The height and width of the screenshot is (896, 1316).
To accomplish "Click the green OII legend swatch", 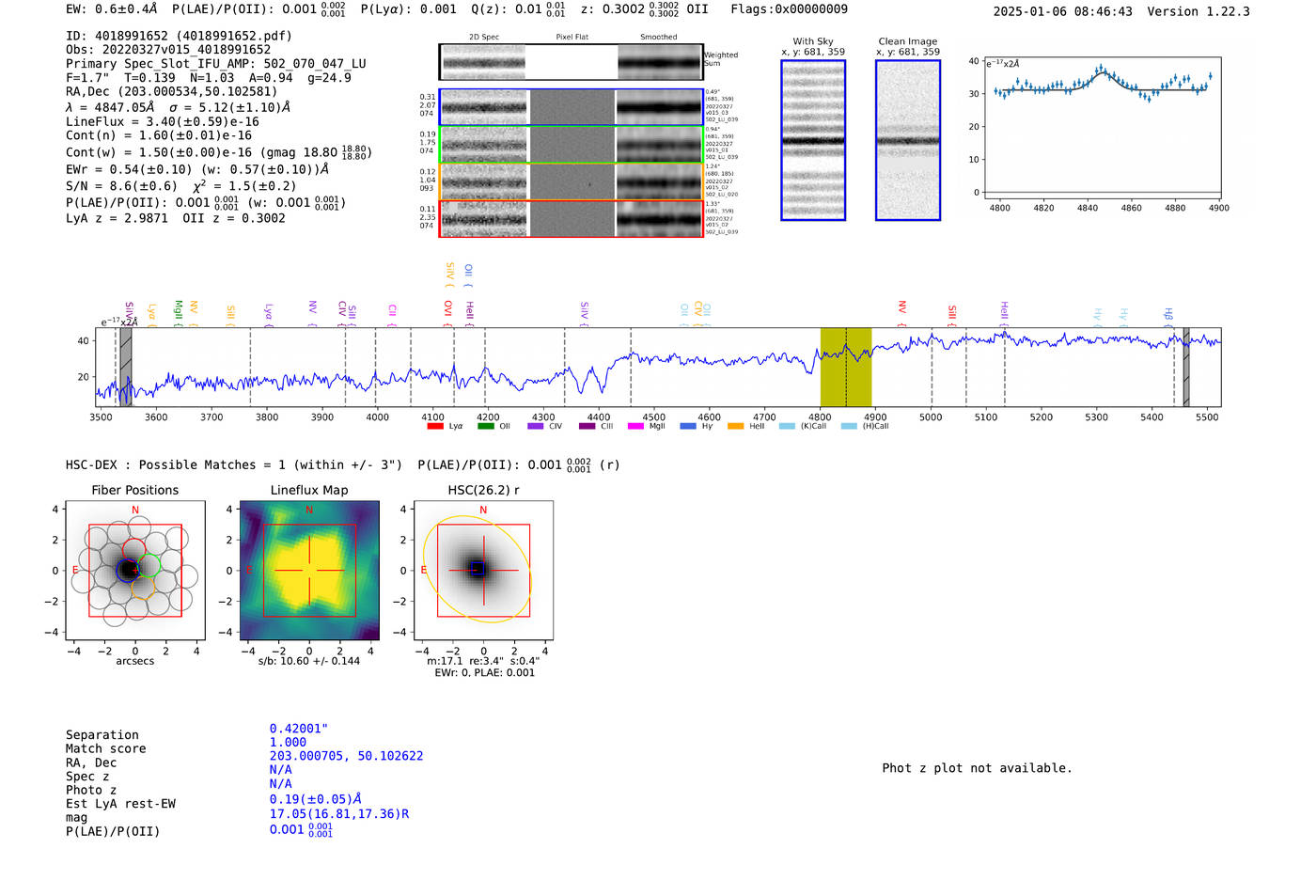I will 485,426.
